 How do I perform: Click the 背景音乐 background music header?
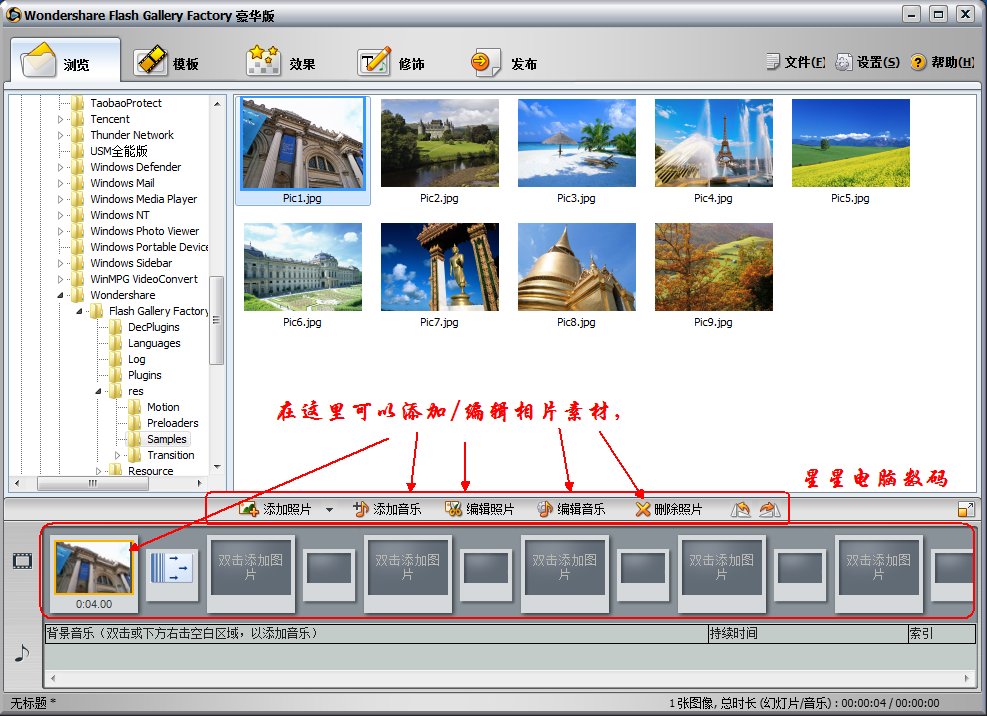tap(376, 634)
